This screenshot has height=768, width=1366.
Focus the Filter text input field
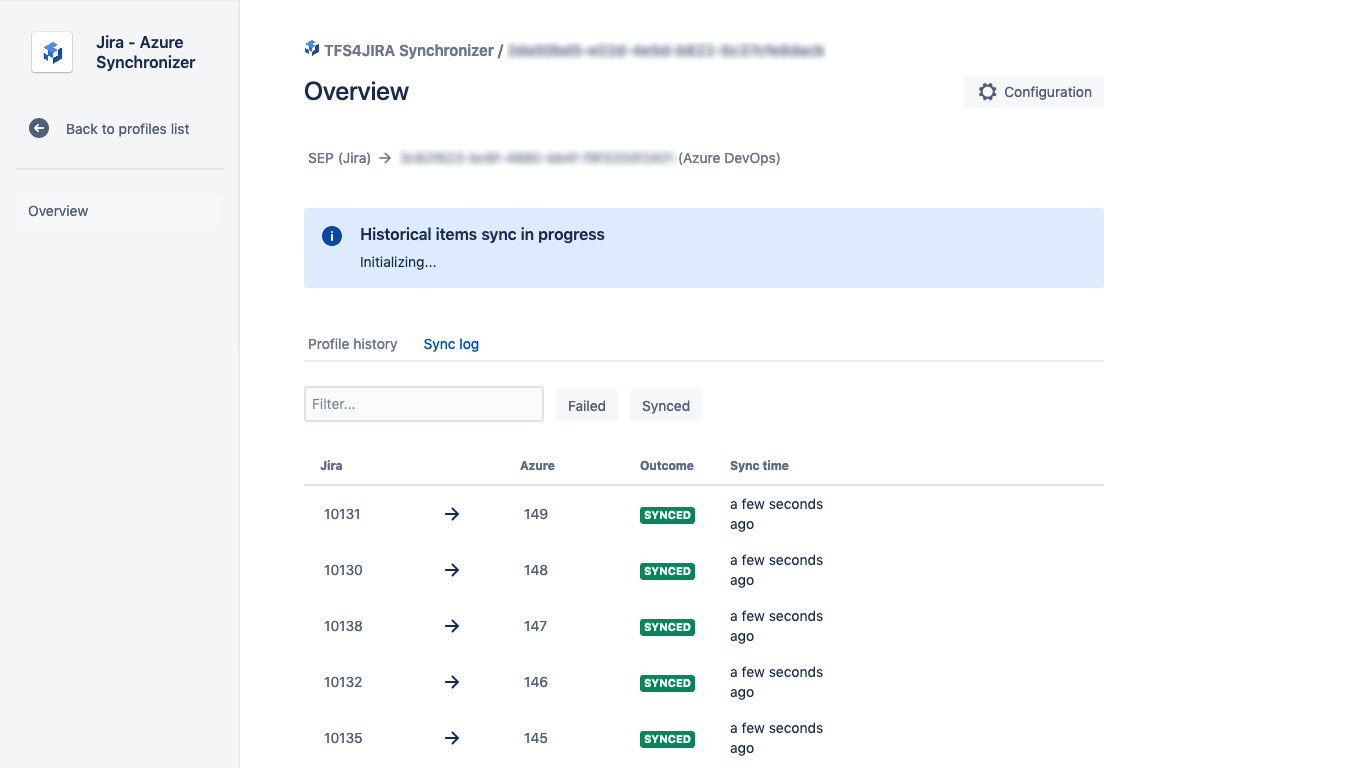(x=424, y=404)
